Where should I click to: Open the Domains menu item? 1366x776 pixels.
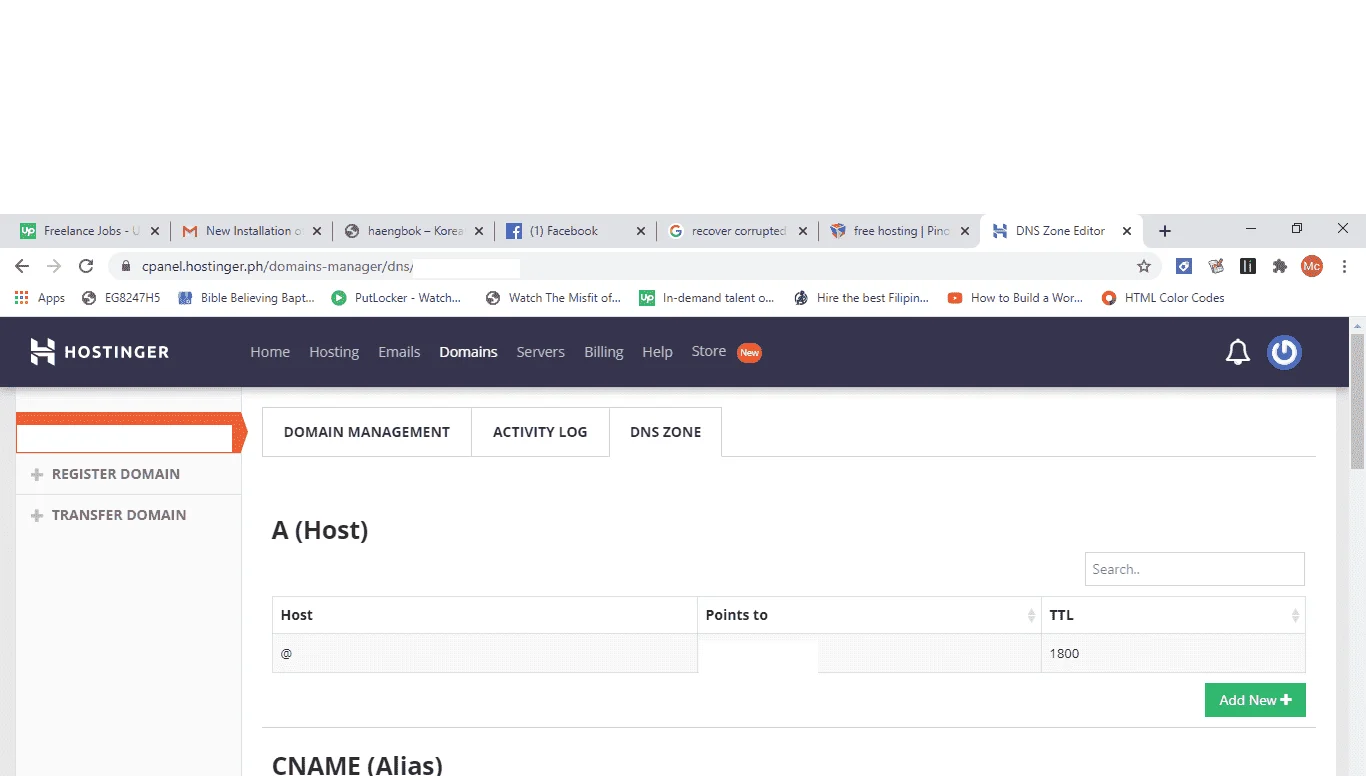pyautogui.click(x=468, y=352)
